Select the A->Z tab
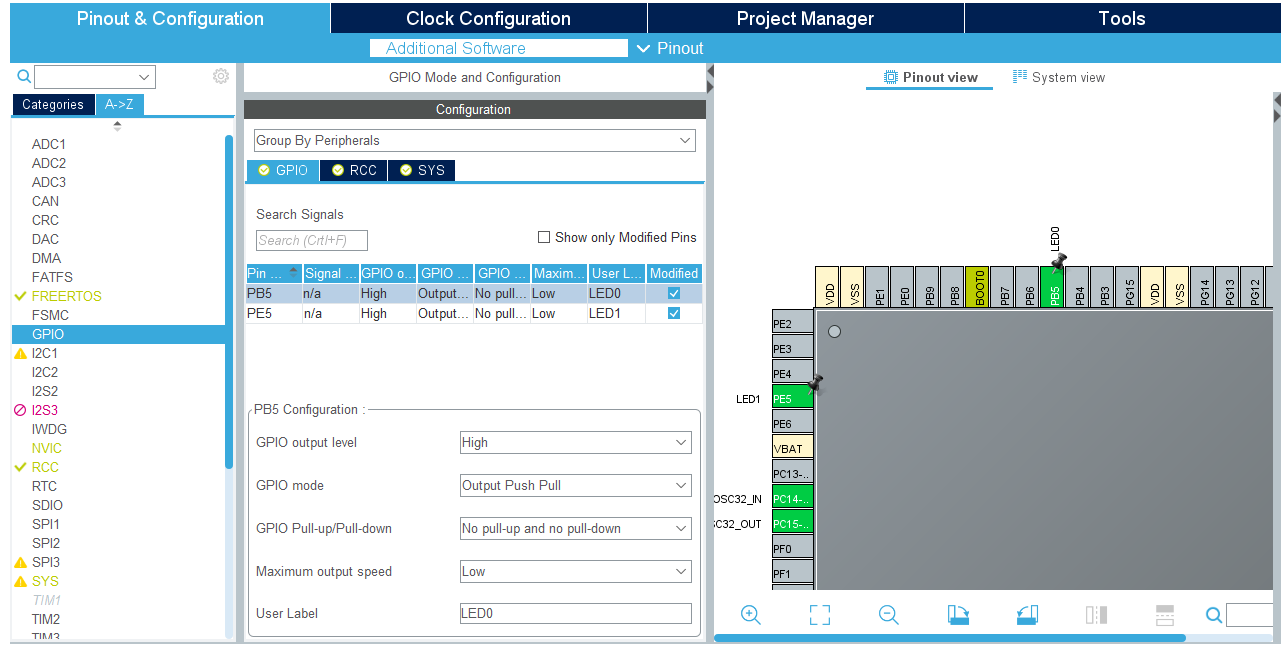The height and width of the screenshot is (649, 1287). click(x=119, y=104)
